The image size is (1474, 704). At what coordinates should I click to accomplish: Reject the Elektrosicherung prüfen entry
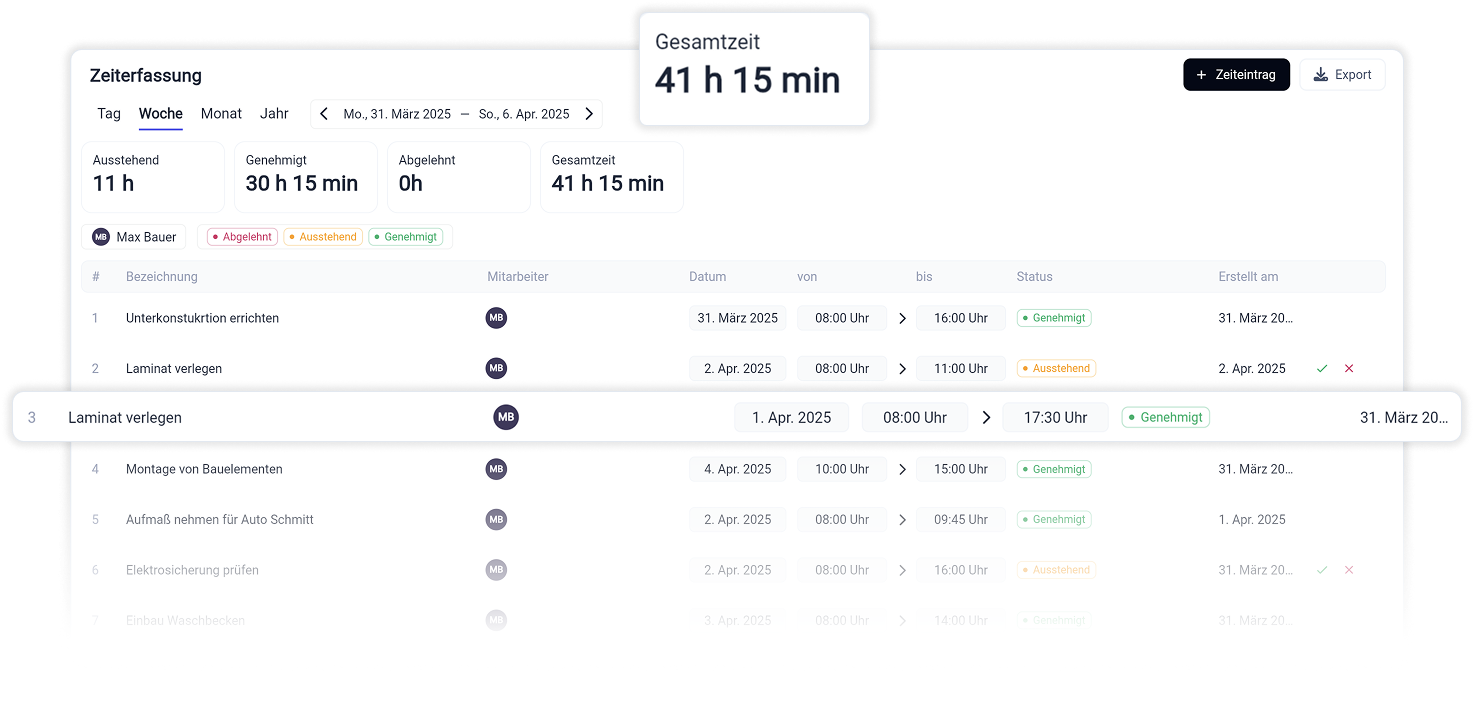tap(1349, 570)
